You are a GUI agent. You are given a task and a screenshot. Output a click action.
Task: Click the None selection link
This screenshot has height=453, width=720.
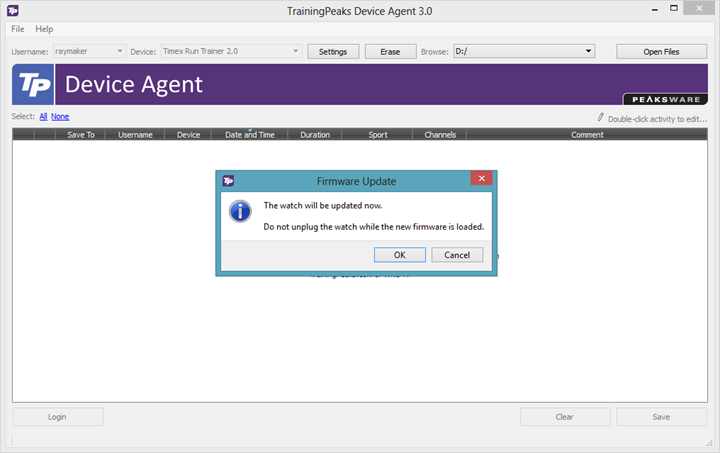click(60, 117)
